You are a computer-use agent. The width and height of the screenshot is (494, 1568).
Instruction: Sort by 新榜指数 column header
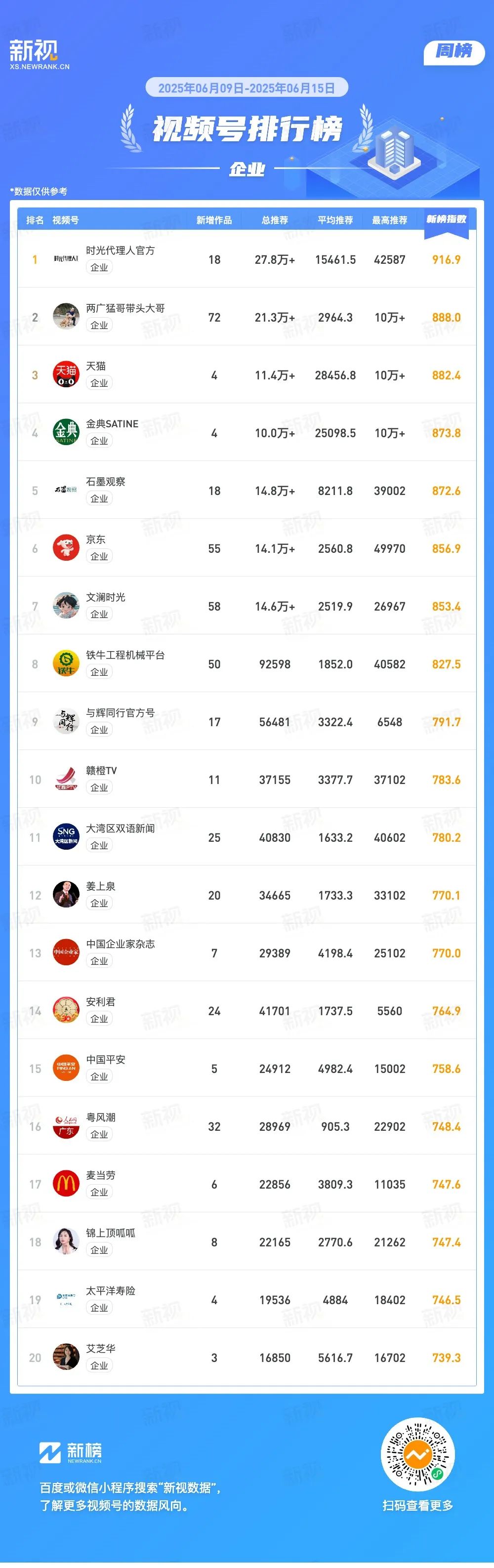point(446,219)
